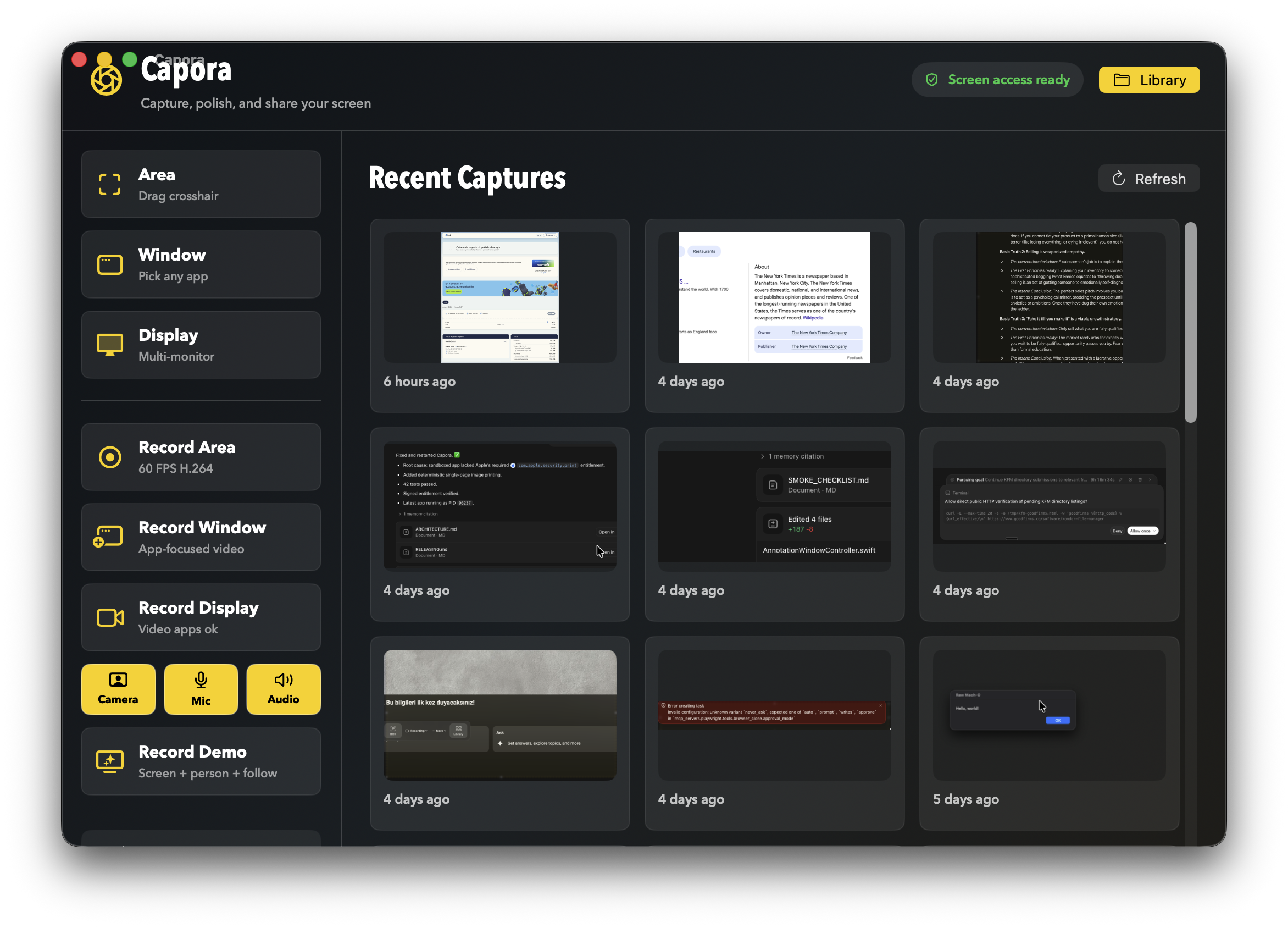Image resolution: width=1288 pixels, height=928 pixels.
Task: Open the capture from 6 hours ago
Action: [x=499, y=316]
